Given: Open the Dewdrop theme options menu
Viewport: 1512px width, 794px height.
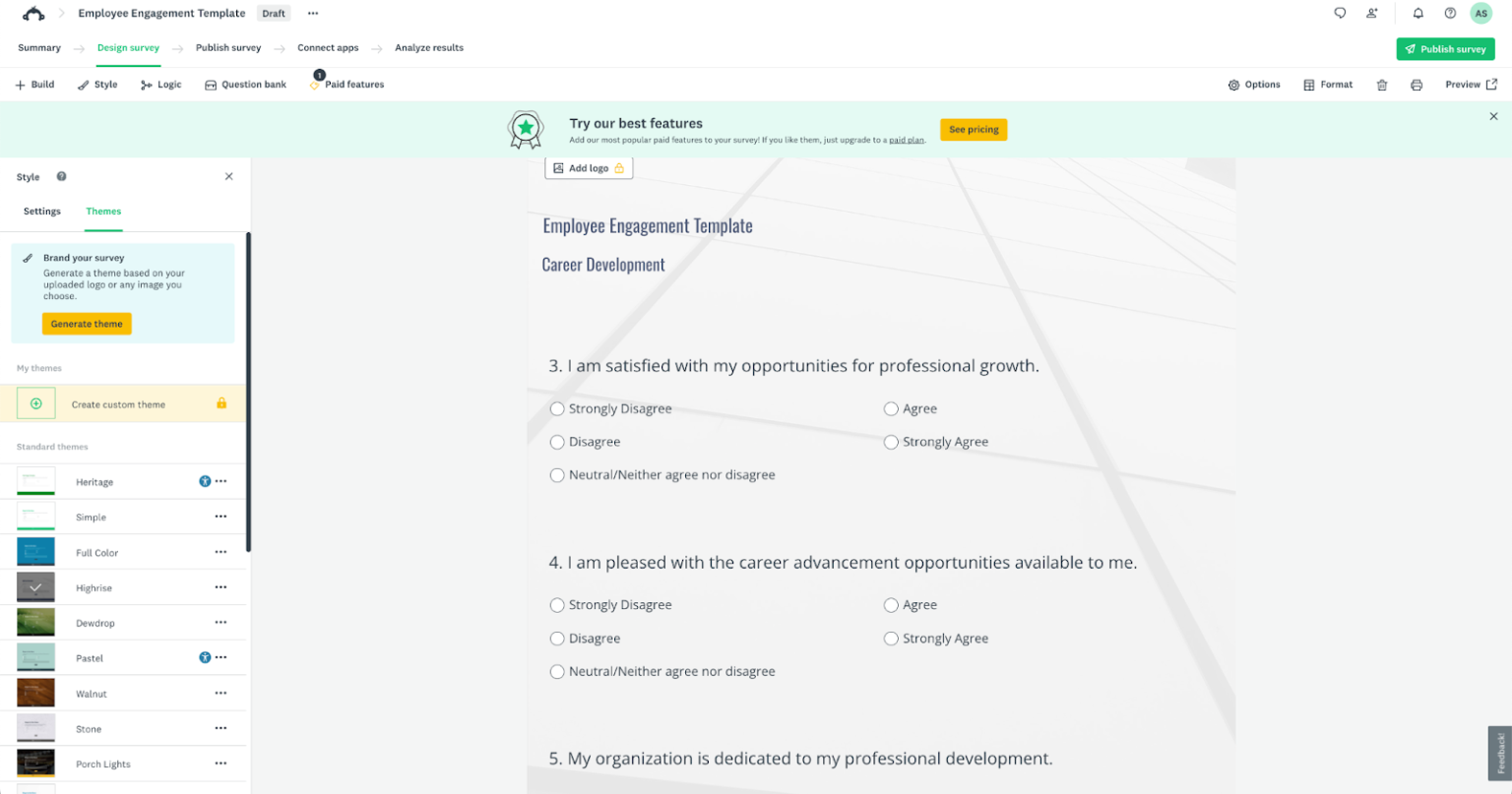Looking at the screenshot, I should click(221, 623).
